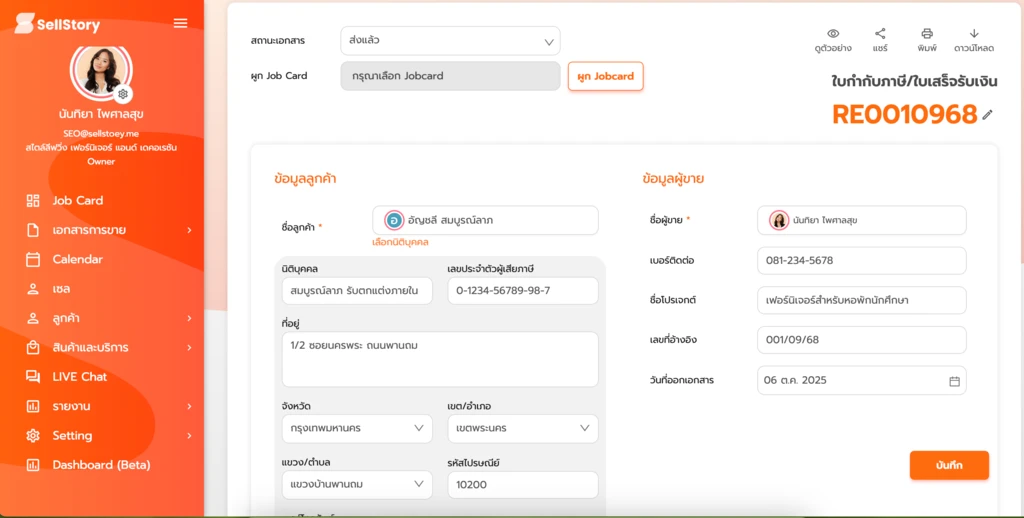
Task: Click the orange บันทึก save button
Action: pos(948,466)
